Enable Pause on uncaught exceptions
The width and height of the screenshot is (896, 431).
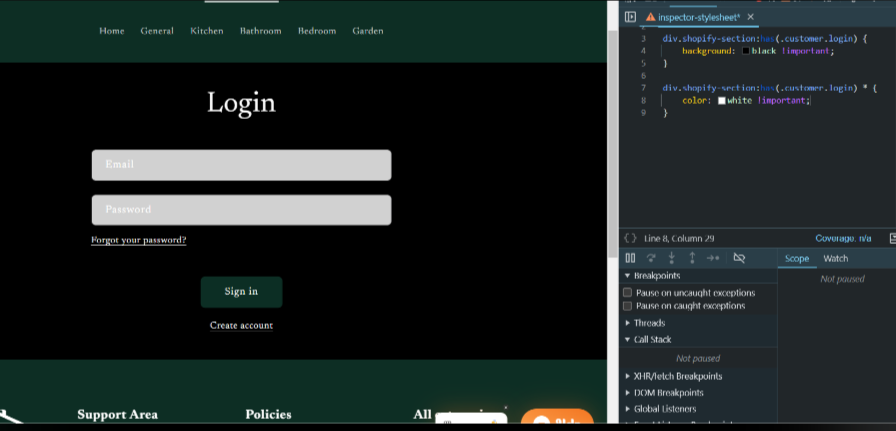pos(627,293)
